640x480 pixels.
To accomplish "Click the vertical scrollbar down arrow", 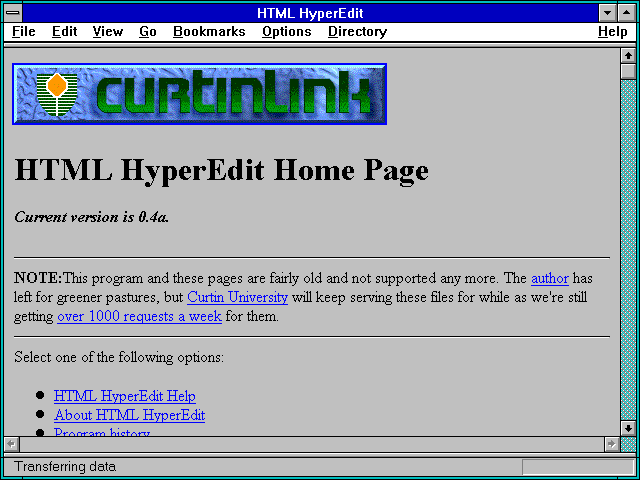I will pos(629,428).
